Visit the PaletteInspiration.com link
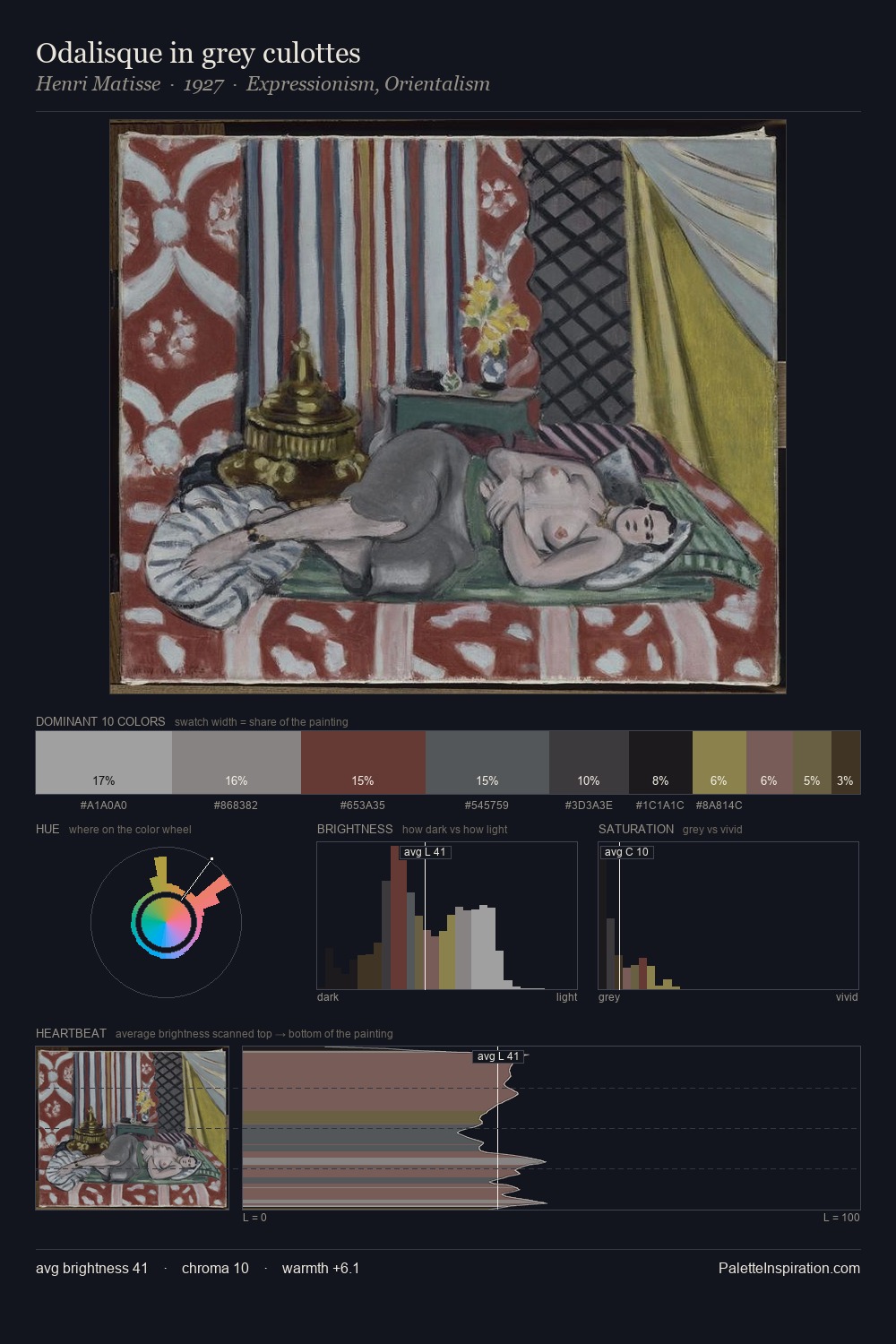This screenshot has width=896, height=1344. point(789,1268)
